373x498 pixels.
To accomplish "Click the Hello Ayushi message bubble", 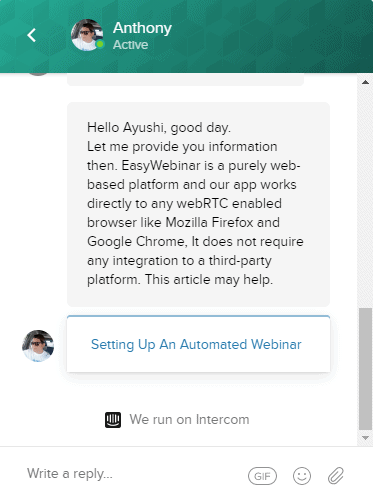I will pyautogui.click(x=198, y=204).
